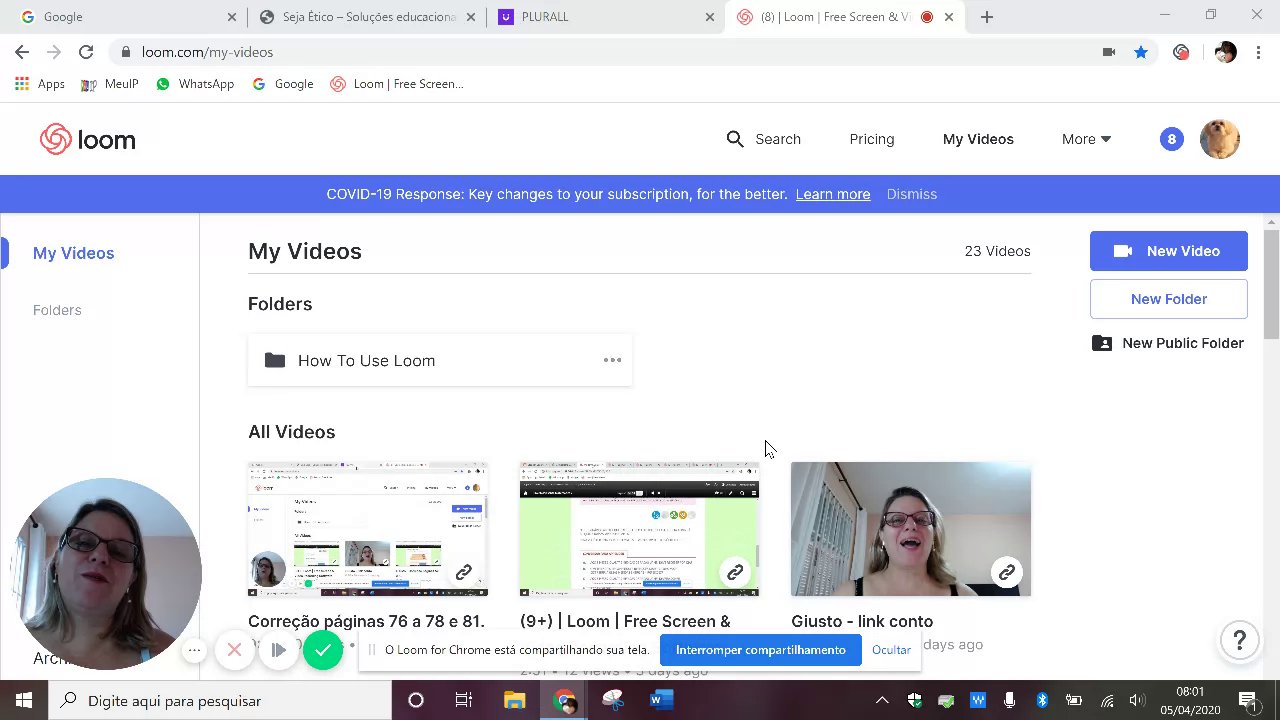Switch to the PLURALL tab

click(605, 17)
